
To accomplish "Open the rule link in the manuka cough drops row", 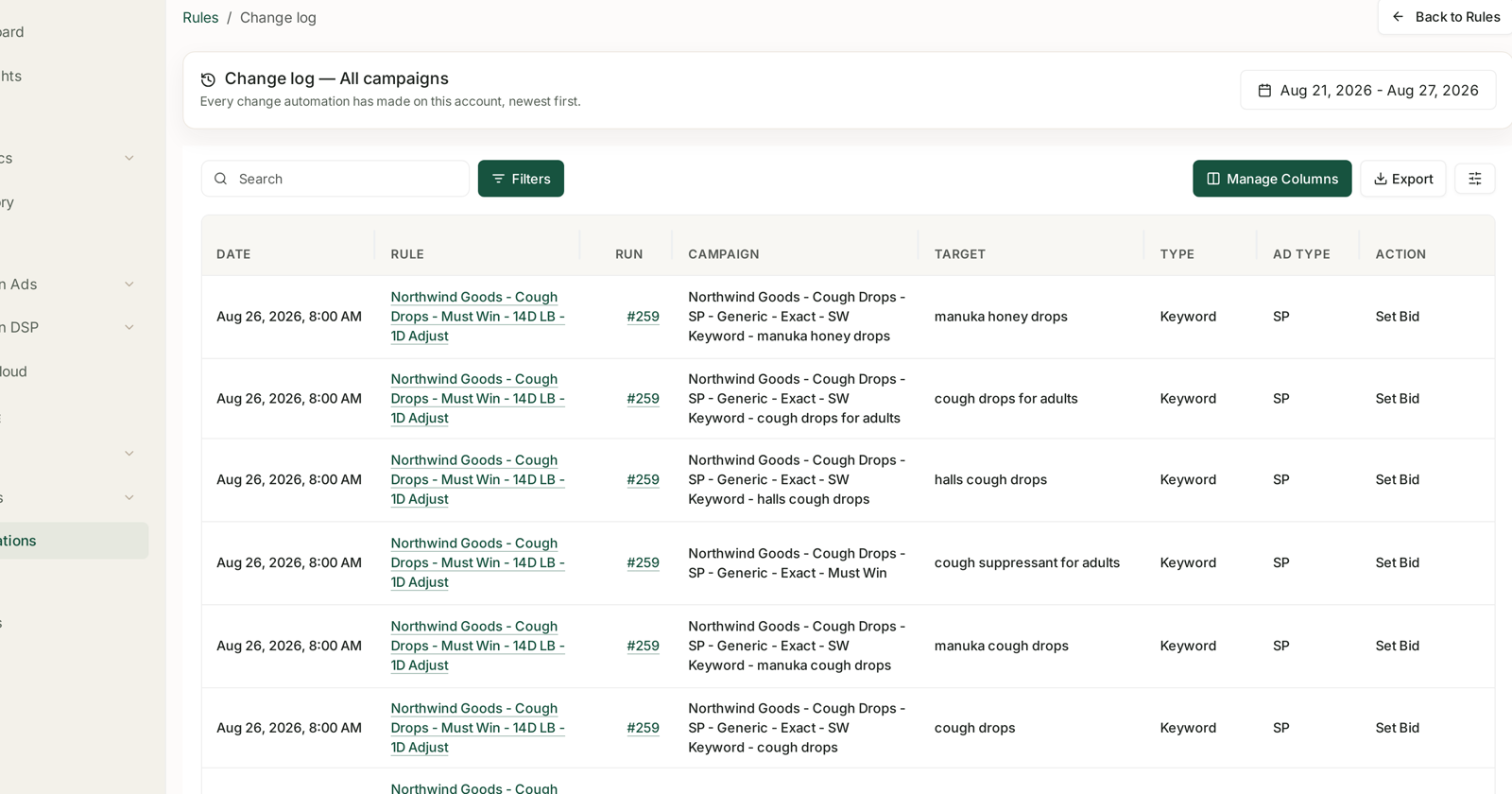I will pos(477,646).
